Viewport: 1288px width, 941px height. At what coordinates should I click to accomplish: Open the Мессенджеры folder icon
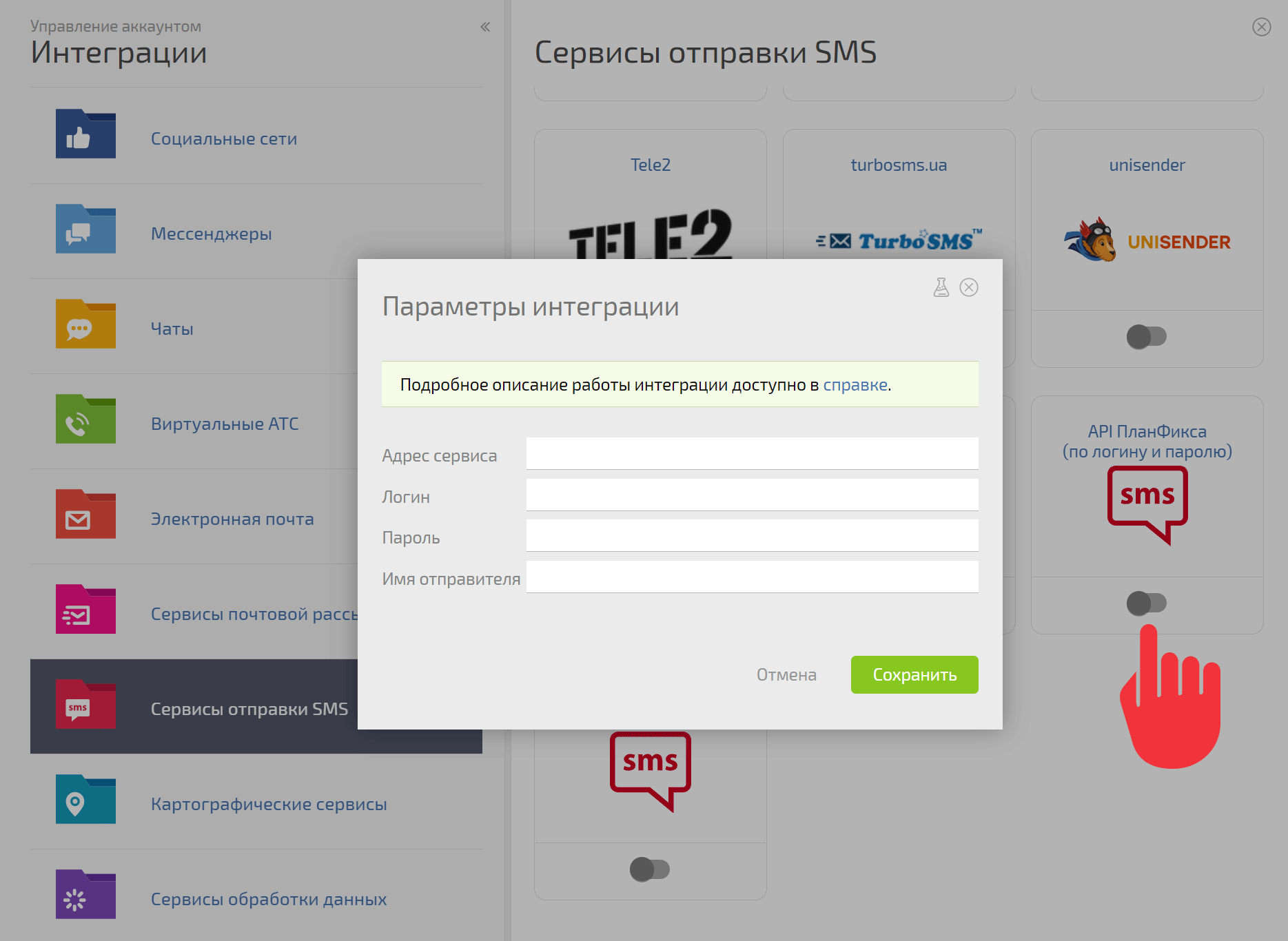(x=85, y=229)
